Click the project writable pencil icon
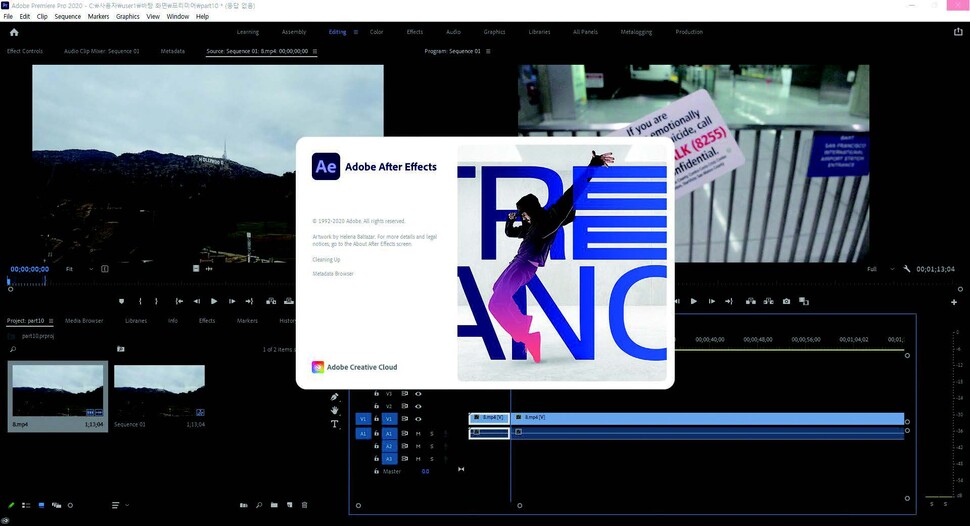Image resolution: width=970 pixels, height=526 pixels. 11,505
